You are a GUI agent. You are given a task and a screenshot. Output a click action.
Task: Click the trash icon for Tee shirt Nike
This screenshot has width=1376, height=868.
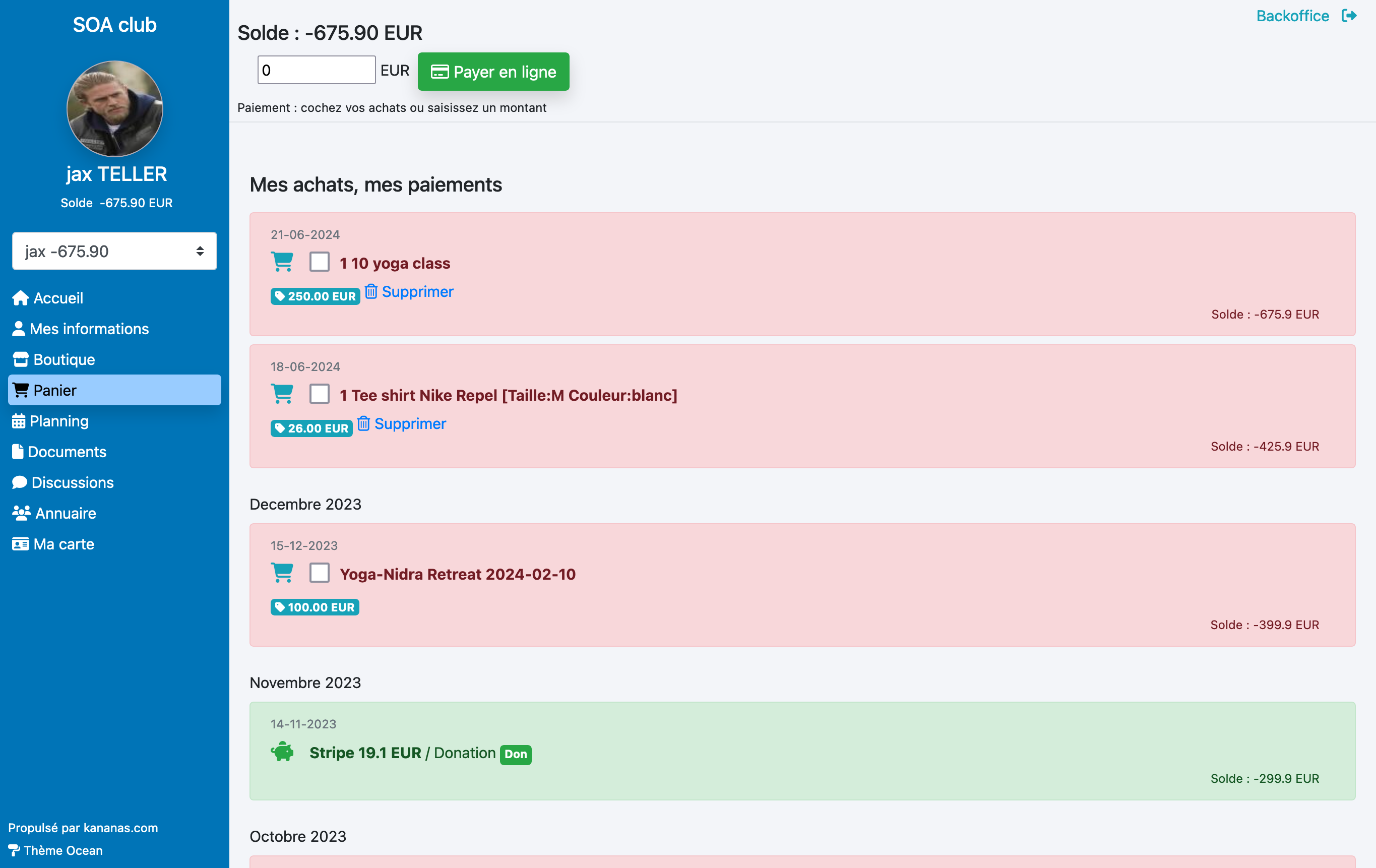click(x=364, y=423)
